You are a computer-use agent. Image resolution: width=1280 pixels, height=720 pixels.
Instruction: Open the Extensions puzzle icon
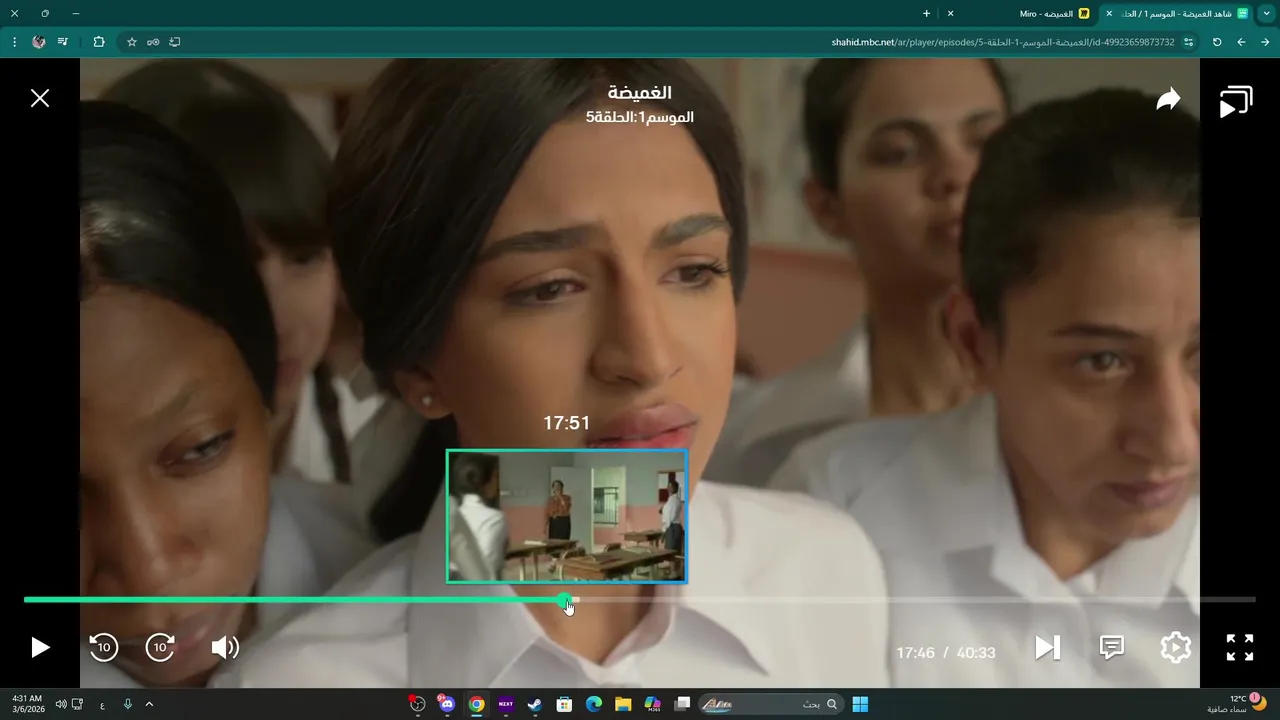pyautogui.click(x=99, y=42)
